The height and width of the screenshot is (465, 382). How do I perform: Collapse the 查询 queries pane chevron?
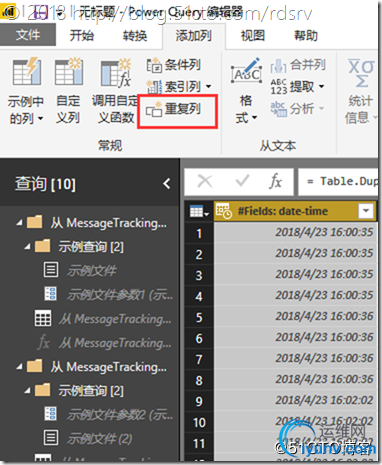coord(167,183)
